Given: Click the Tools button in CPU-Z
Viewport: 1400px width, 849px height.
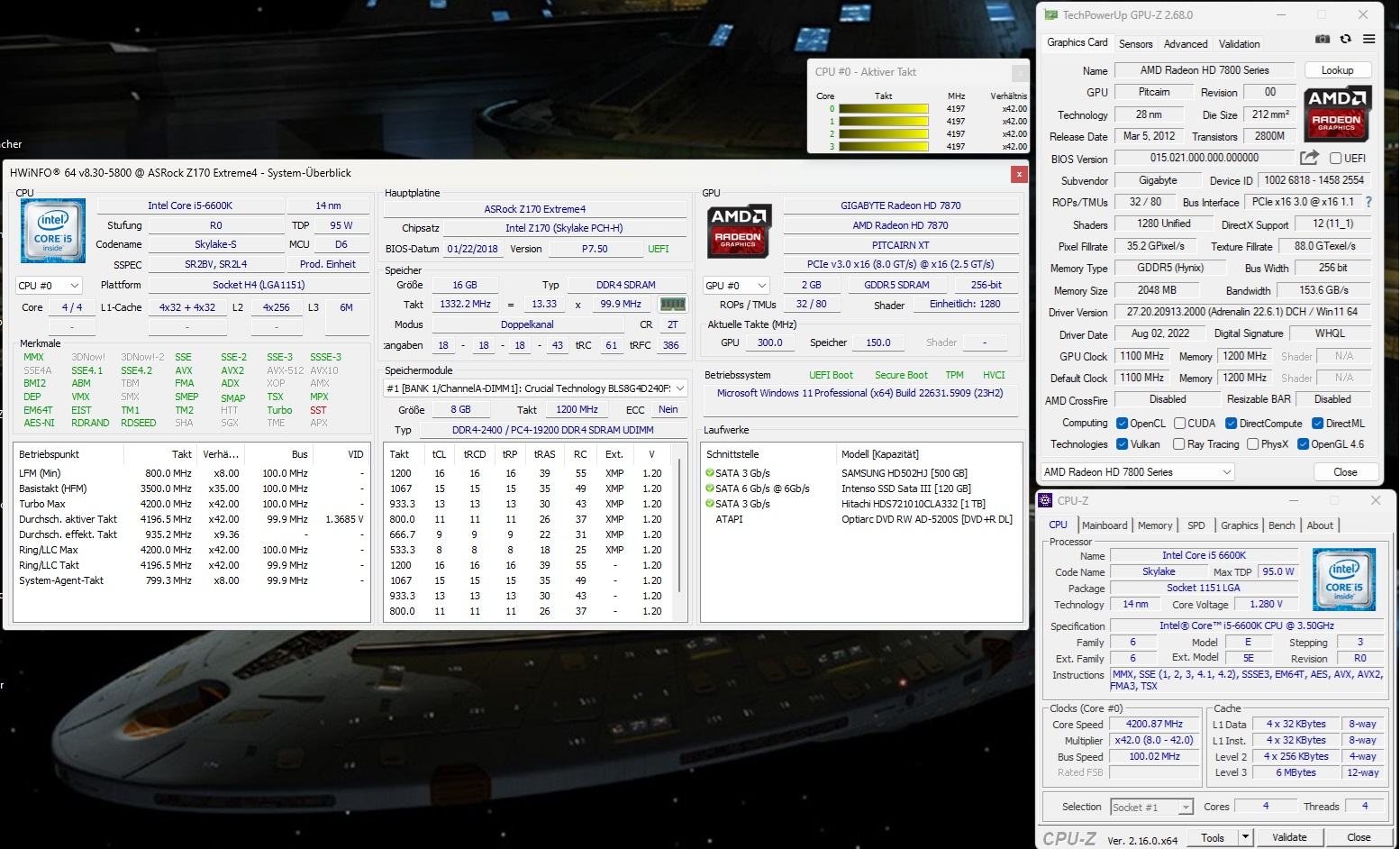Looking at the screenshot, I should pyautogui.click(x=1213, y=837).
